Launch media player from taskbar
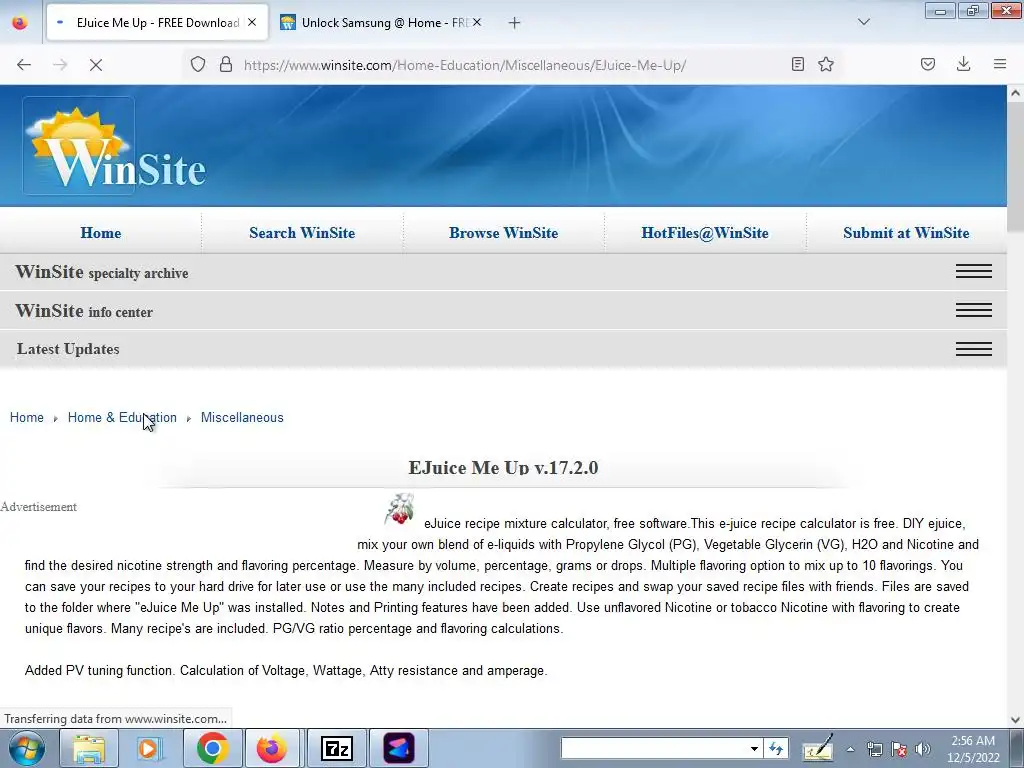Viewport: 1024px width, 768px height. 150,748
